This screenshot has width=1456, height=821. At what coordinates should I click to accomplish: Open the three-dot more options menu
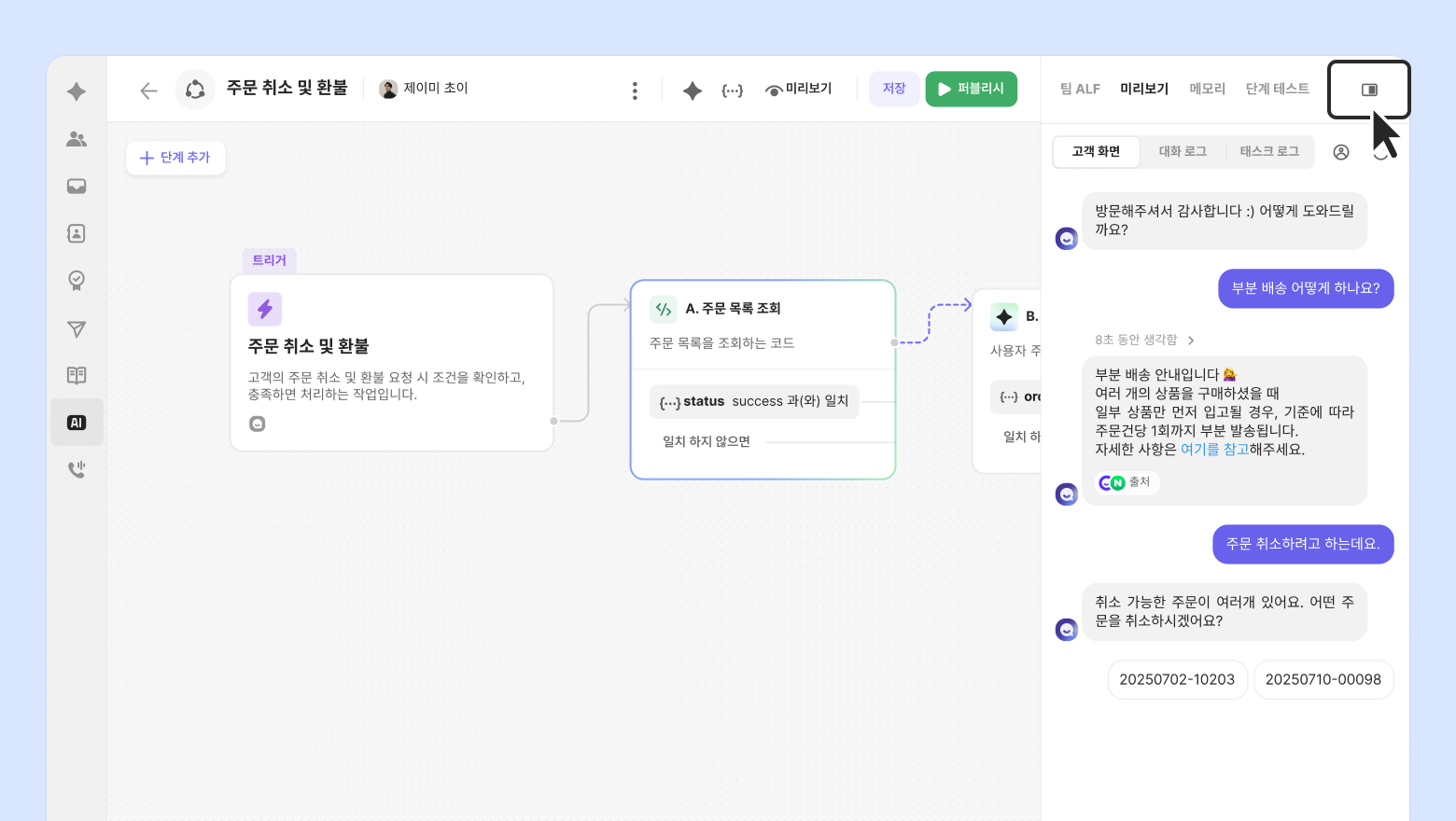[x=635, y=90]
